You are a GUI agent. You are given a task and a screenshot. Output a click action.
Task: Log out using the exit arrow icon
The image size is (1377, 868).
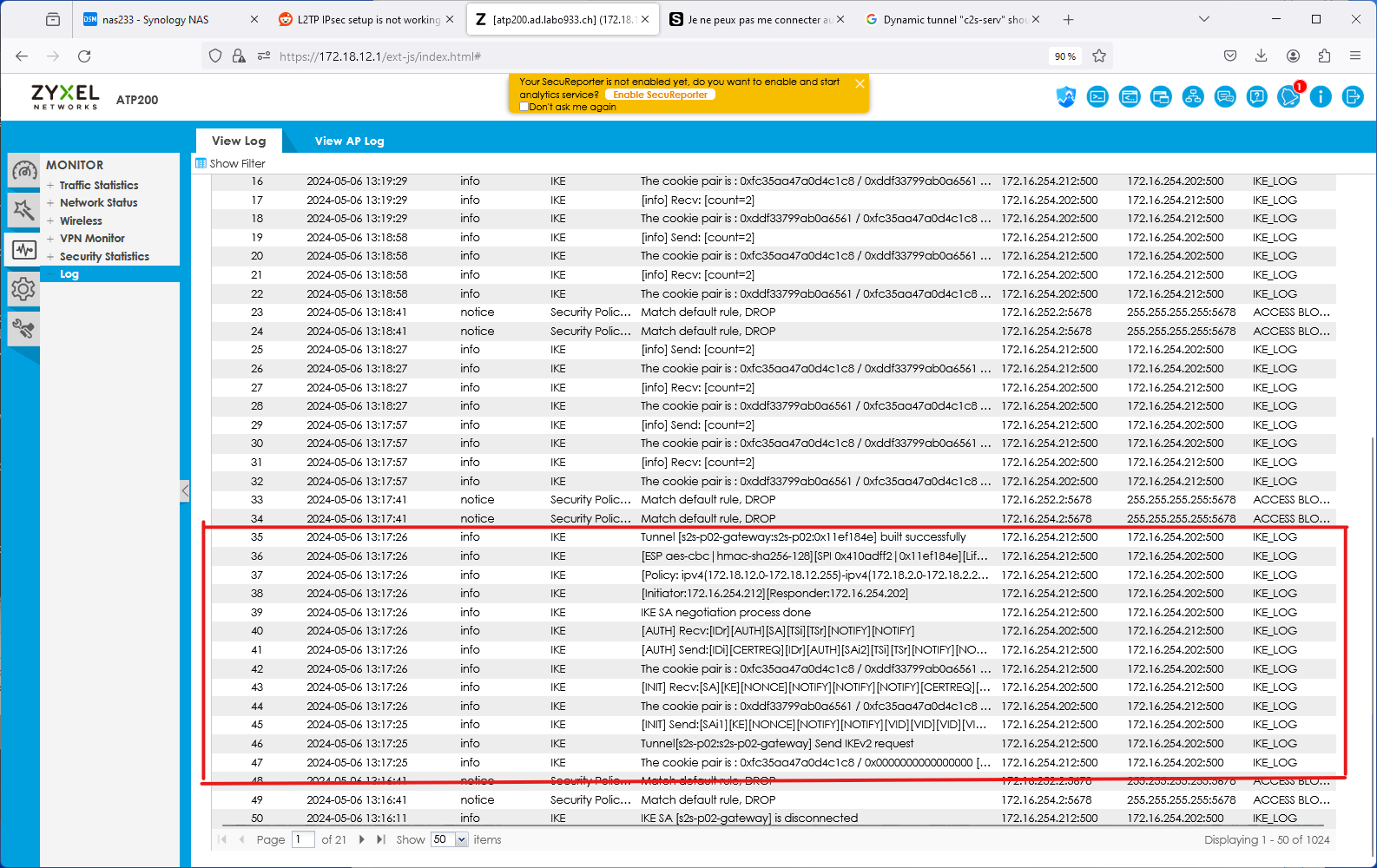1353,97
